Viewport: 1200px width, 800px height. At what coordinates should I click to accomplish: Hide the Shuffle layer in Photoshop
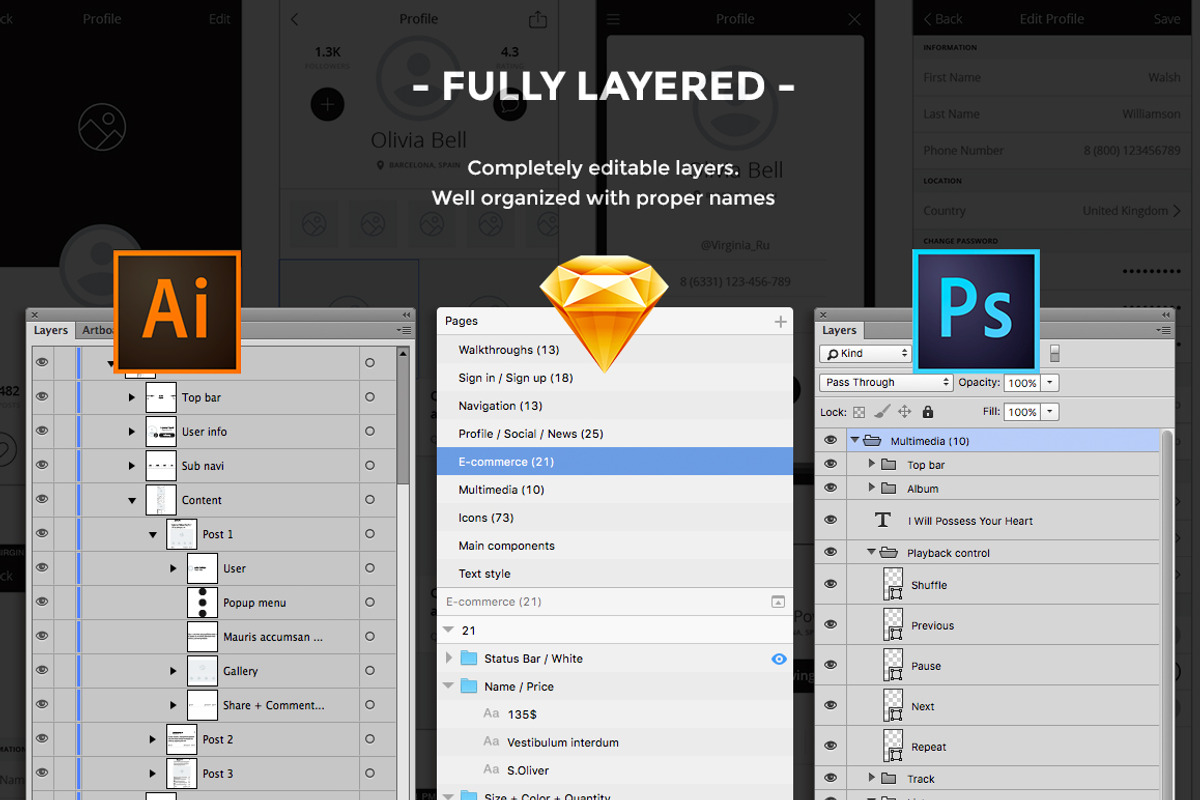(x=830, y=584)
